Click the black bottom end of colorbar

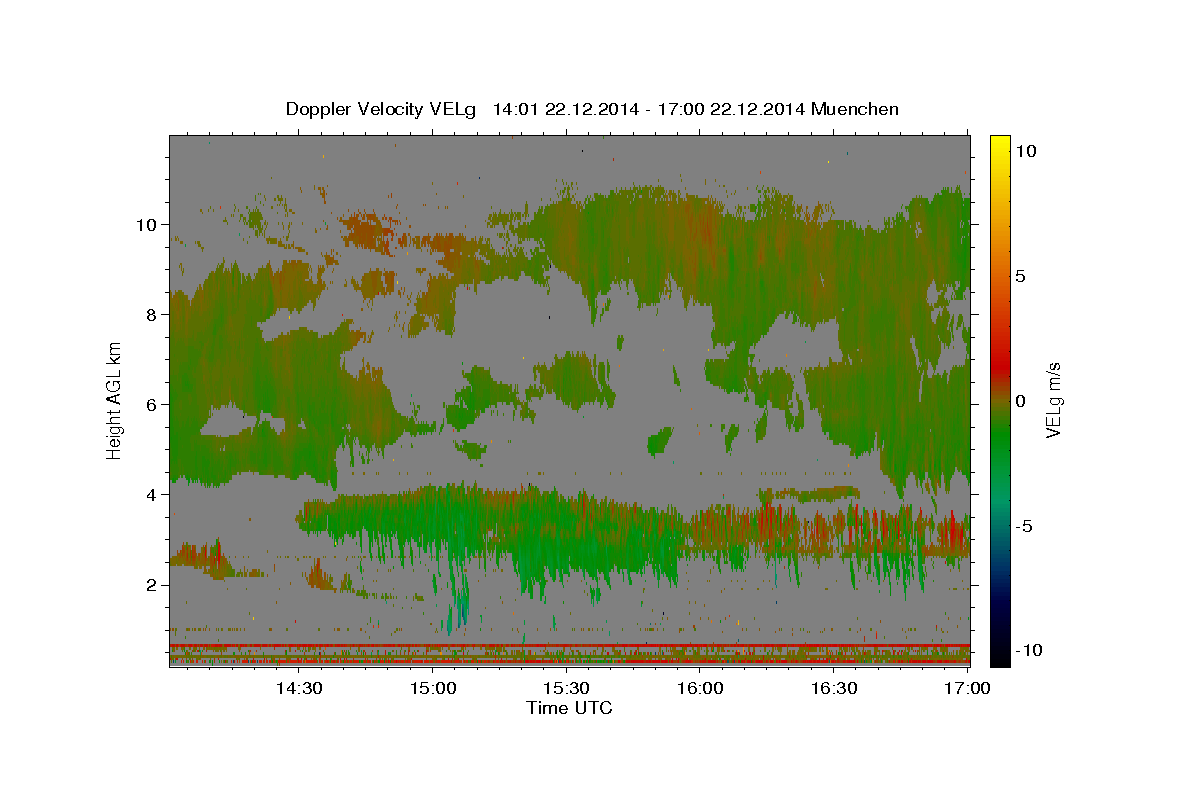(x=999, y=655)
